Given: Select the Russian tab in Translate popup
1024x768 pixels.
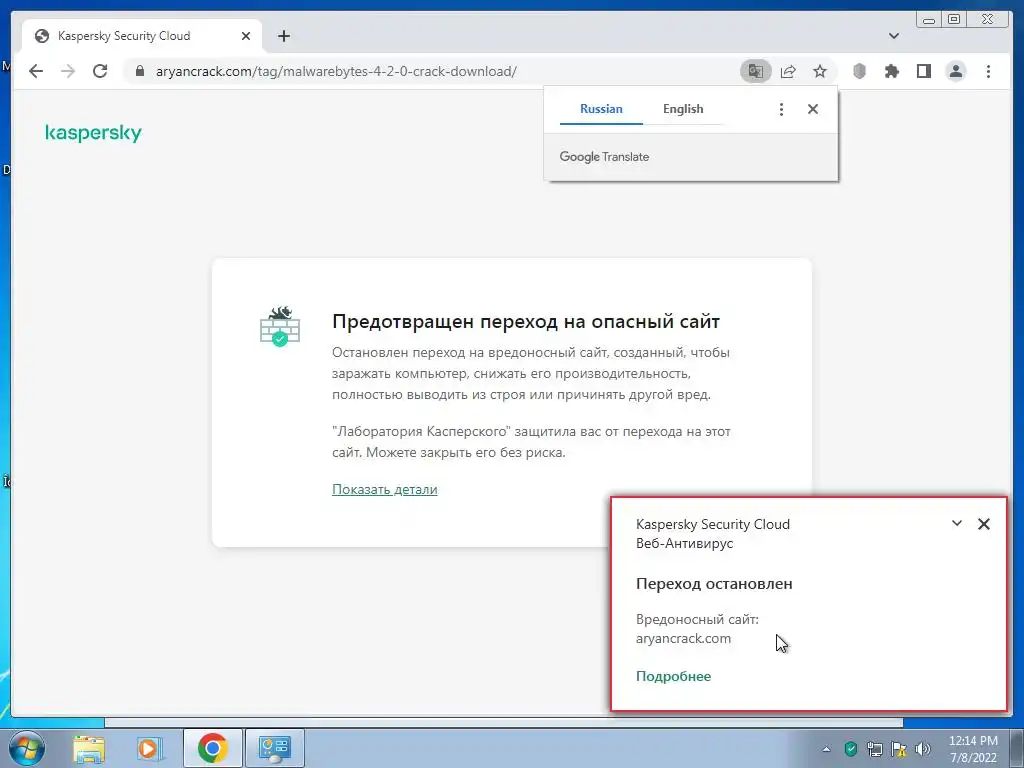Looking at the screenshot, I should click(601, 109).
